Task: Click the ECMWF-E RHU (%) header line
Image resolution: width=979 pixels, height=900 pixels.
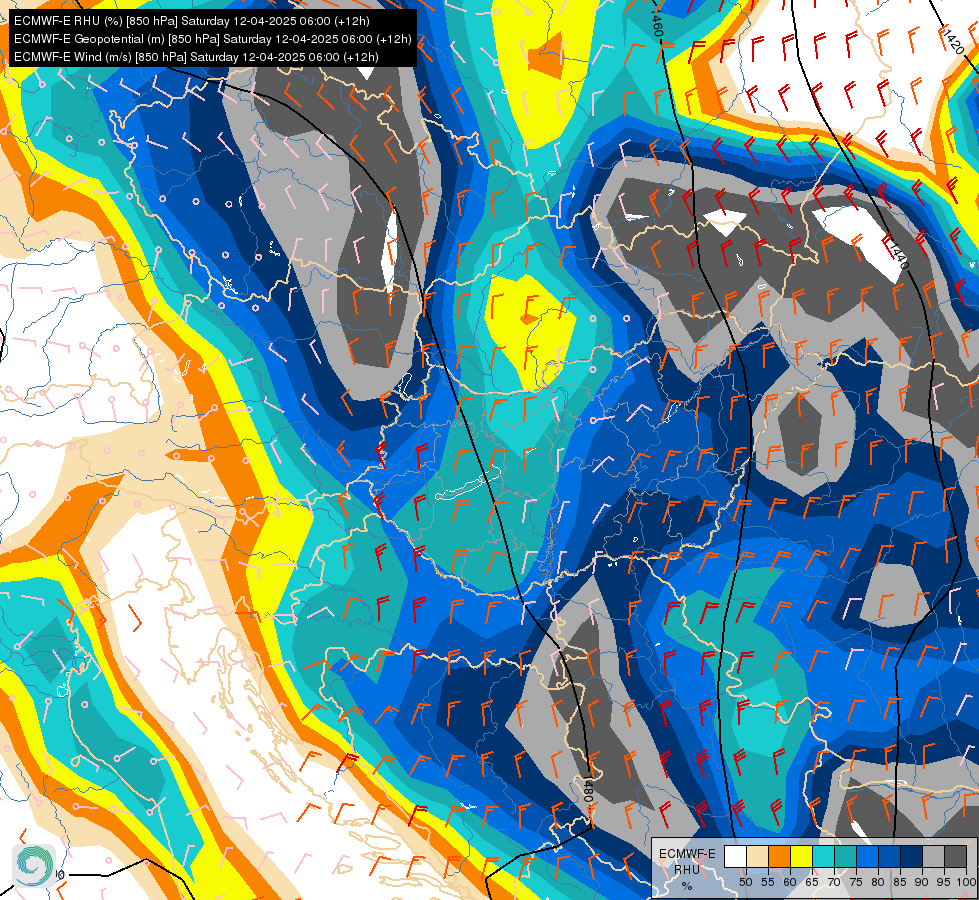Action: click(192, 21)
